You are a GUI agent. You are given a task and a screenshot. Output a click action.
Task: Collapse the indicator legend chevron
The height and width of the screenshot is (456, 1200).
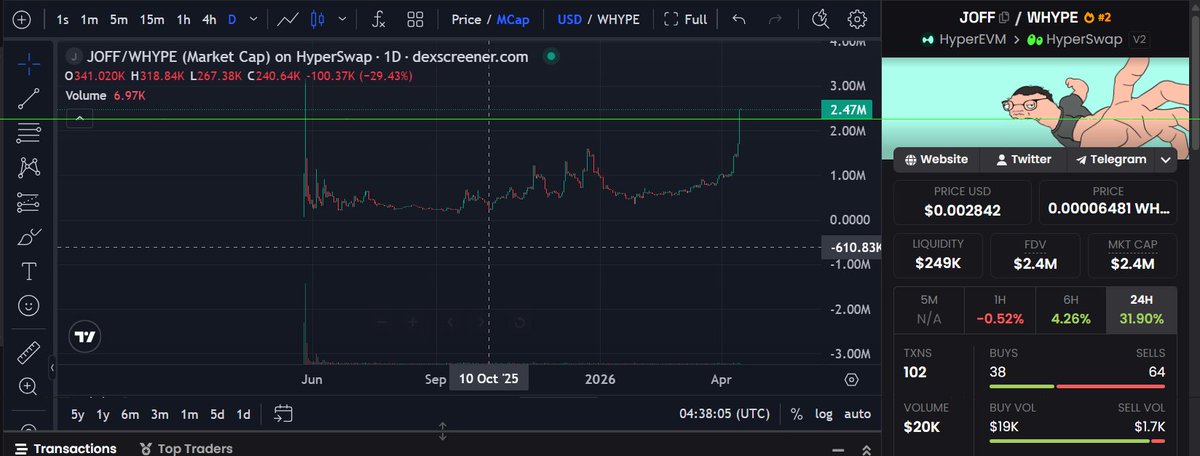[78, 118]
